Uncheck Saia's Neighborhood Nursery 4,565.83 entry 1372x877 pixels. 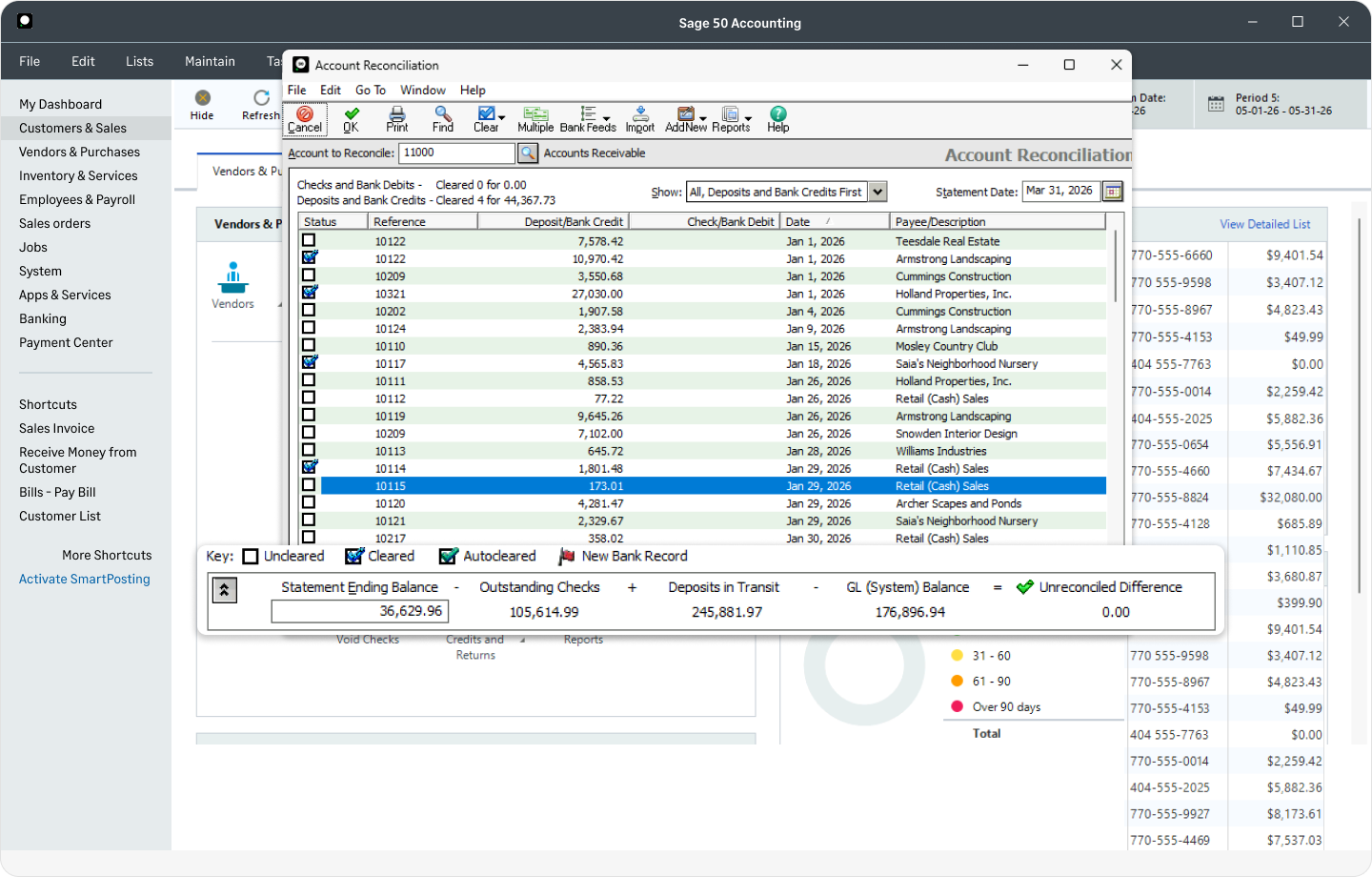pyautogui.click(x=309, y=362)
